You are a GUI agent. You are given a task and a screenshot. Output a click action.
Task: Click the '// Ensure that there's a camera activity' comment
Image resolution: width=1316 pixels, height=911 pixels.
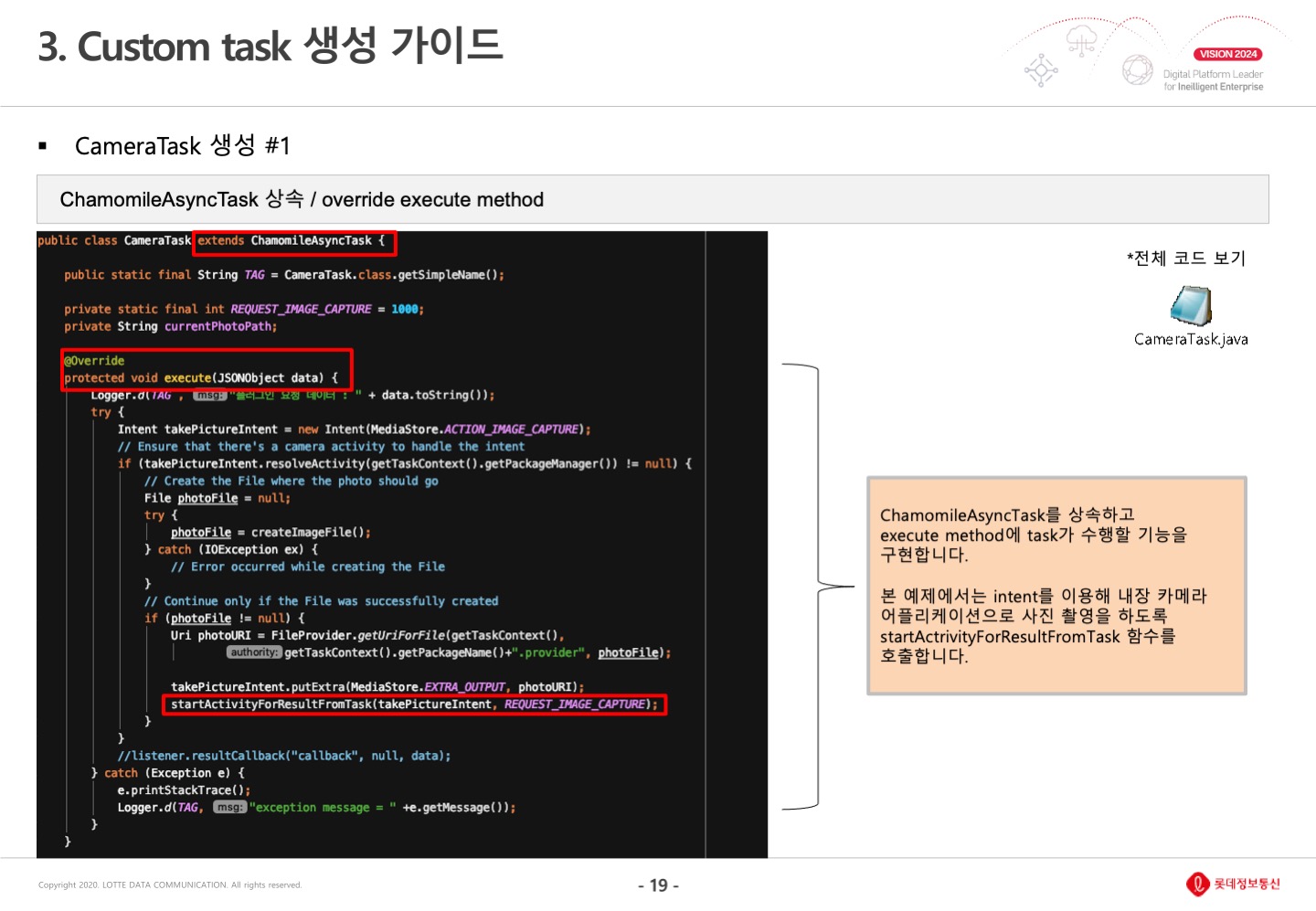tap(321, 447)
